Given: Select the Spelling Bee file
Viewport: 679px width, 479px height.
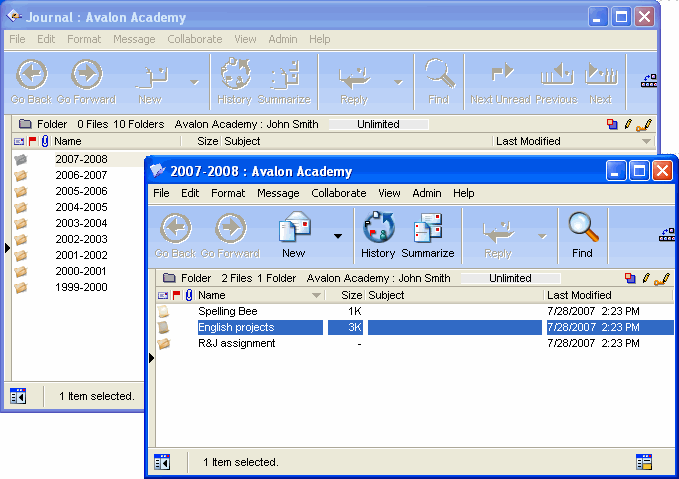Looking at the screenshot, I should tap(228, 312).
